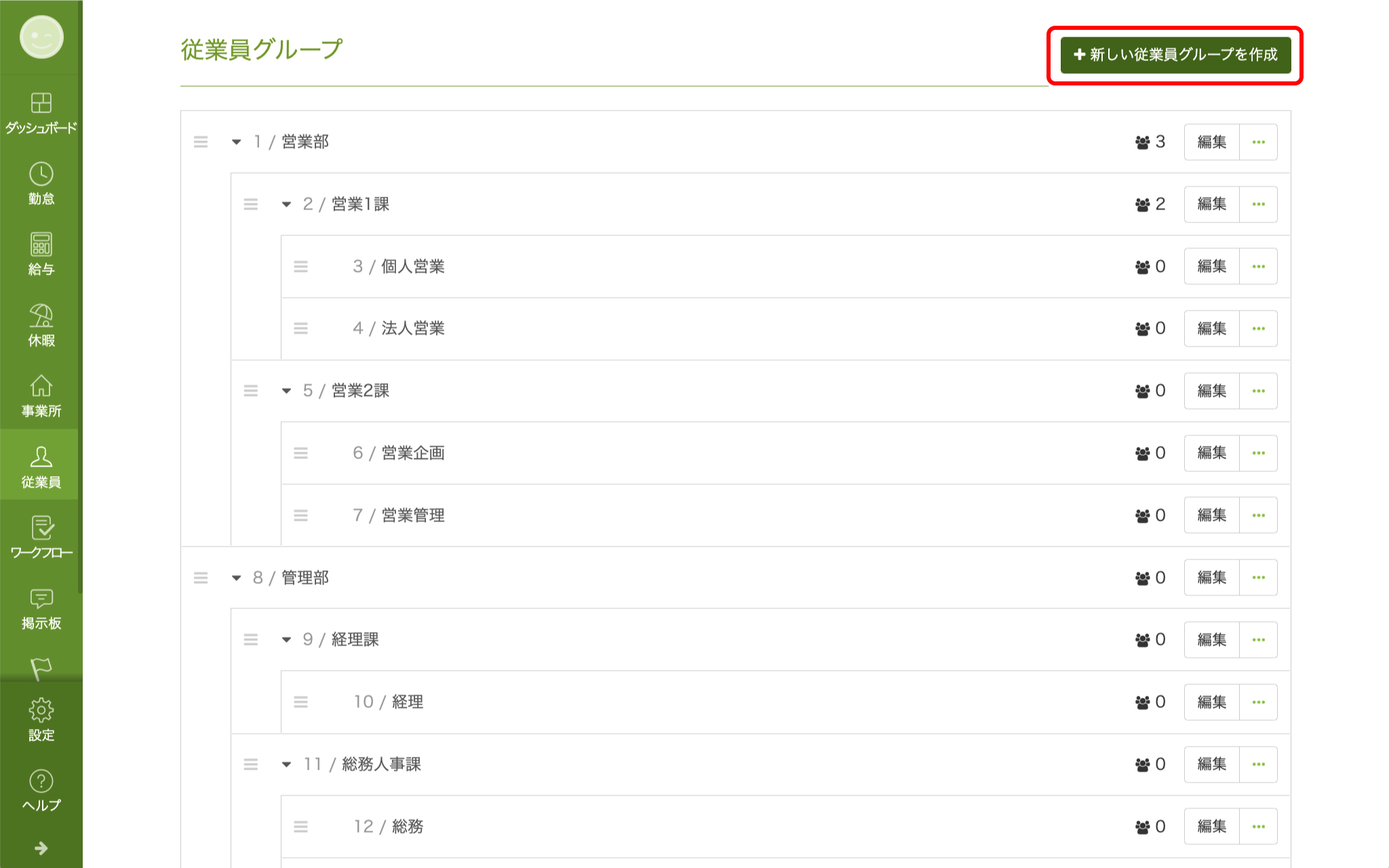This screenshot has height=868, width=1389.
Task: Open the 事業所 house icon
Action: coord(41,386)
